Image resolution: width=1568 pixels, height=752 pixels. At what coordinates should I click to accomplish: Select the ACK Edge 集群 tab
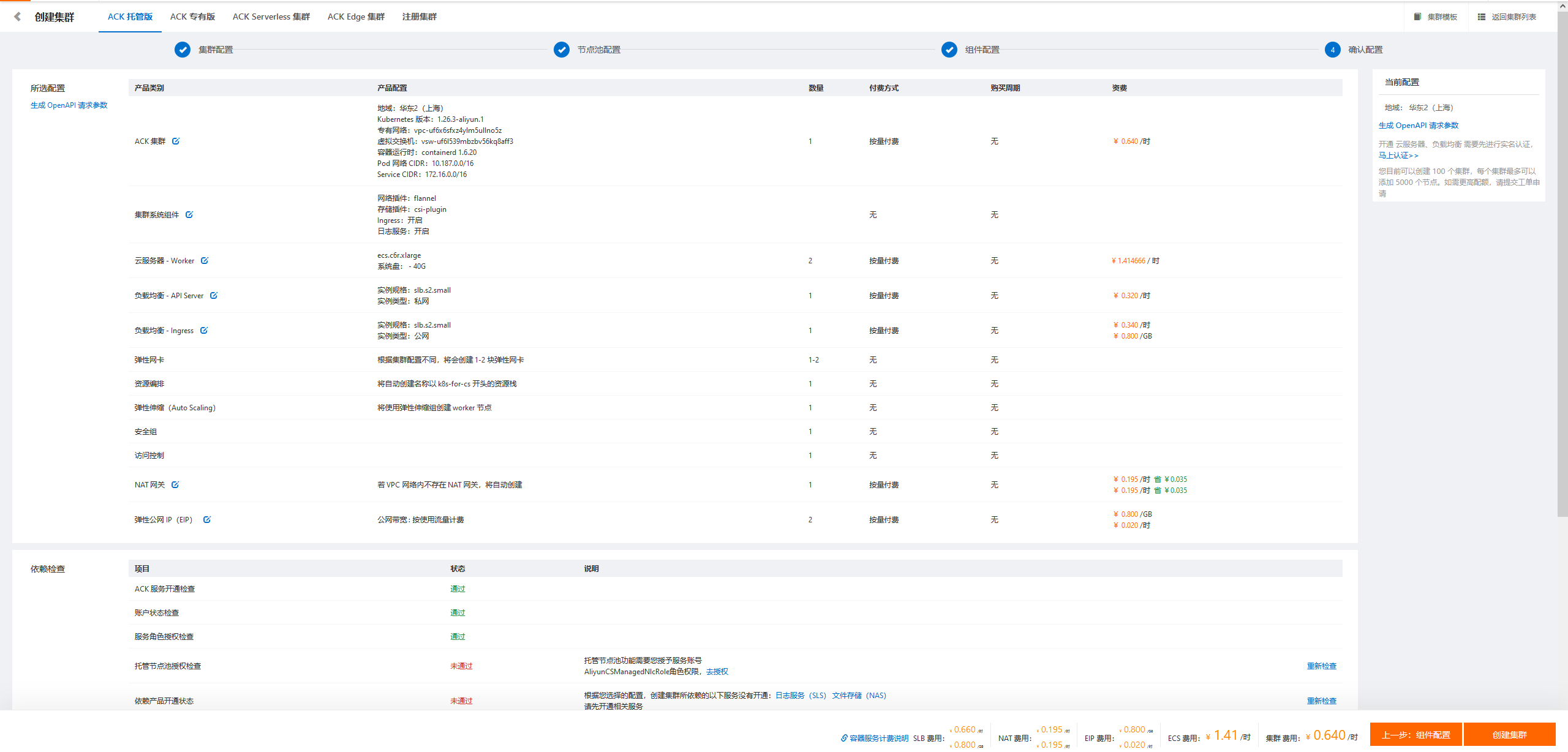coord(356,17)
